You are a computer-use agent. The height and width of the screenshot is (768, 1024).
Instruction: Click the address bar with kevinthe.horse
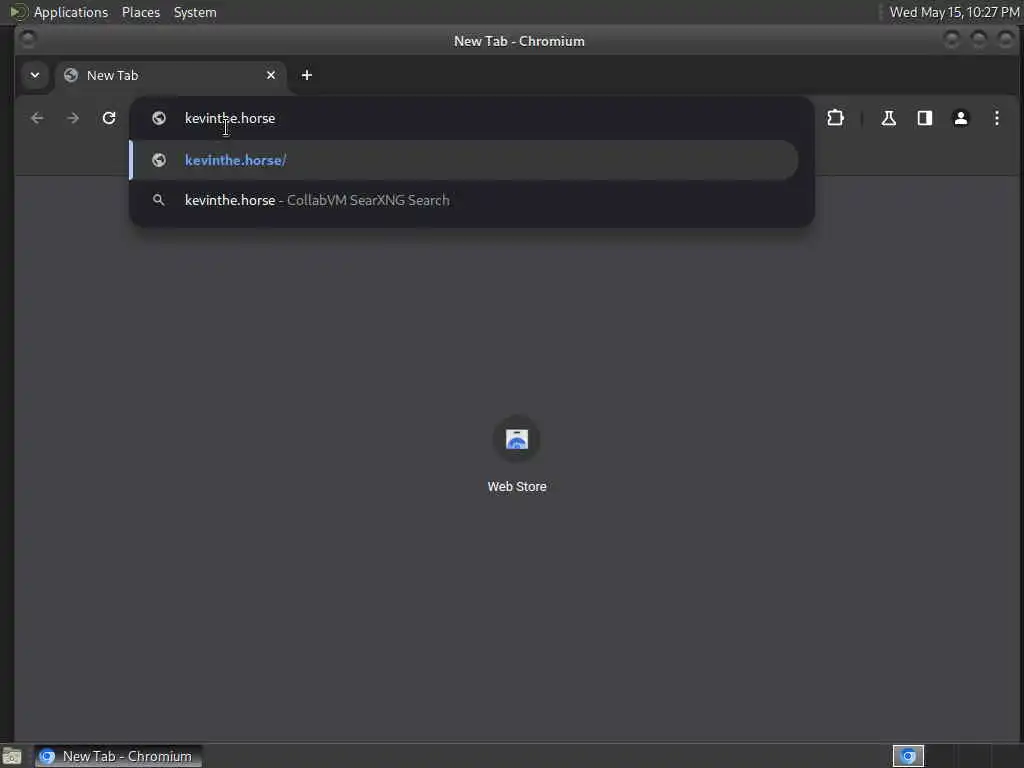click(472, 118)
